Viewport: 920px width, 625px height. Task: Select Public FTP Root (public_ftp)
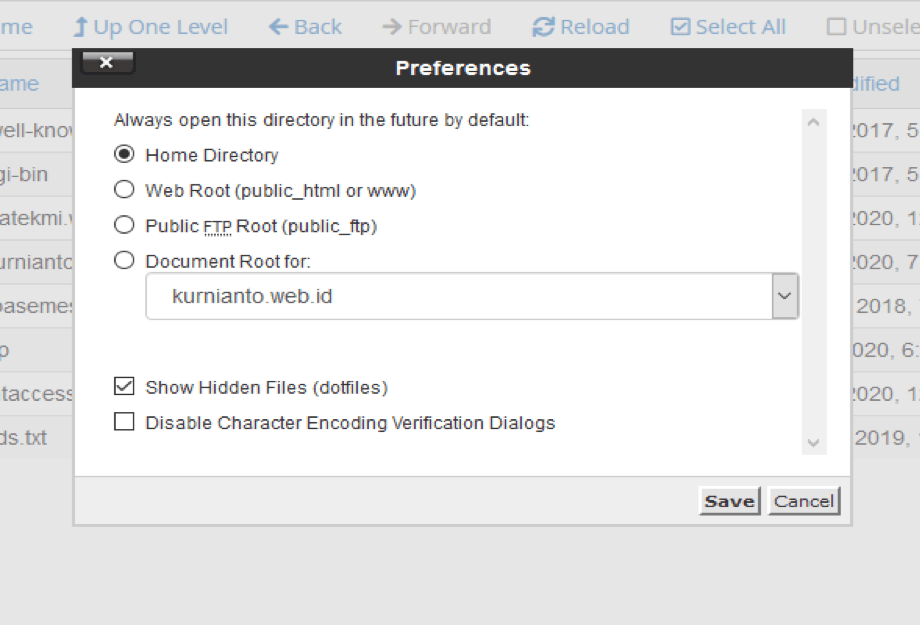click(124, 225)
